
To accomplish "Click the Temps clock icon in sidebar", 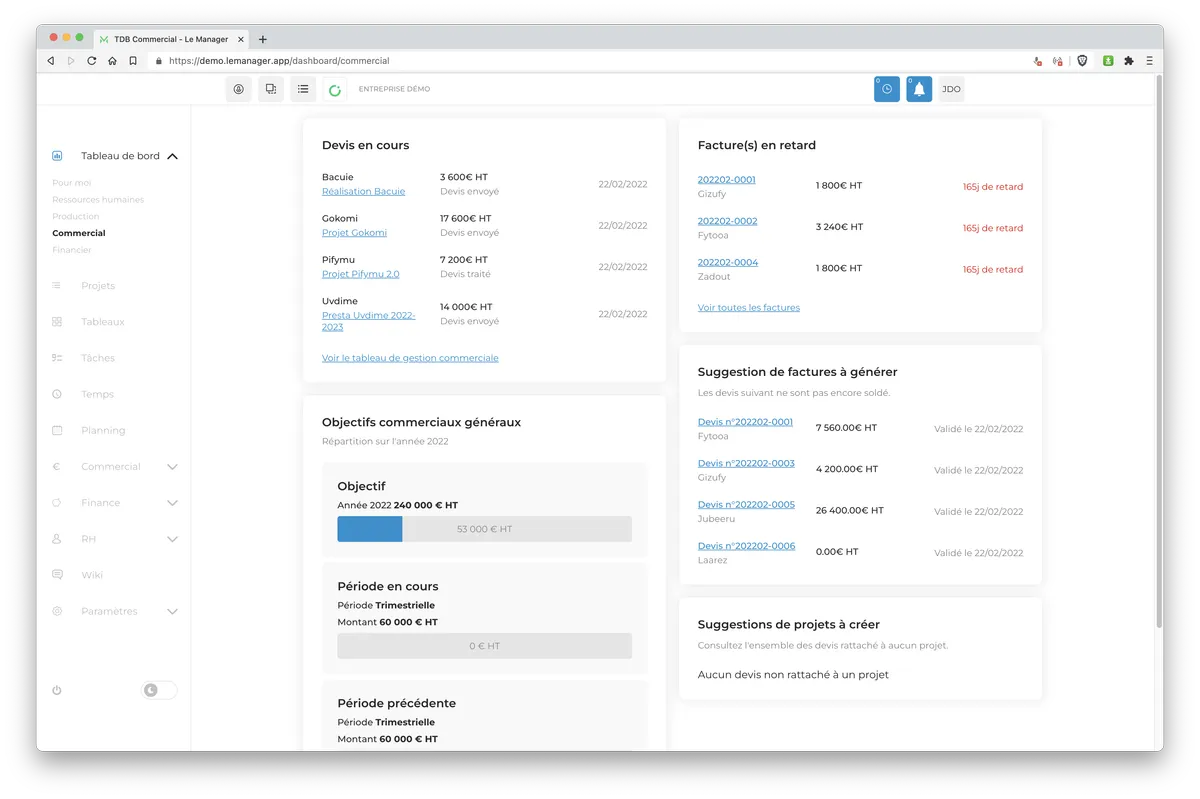I will [x=57, y=394].
